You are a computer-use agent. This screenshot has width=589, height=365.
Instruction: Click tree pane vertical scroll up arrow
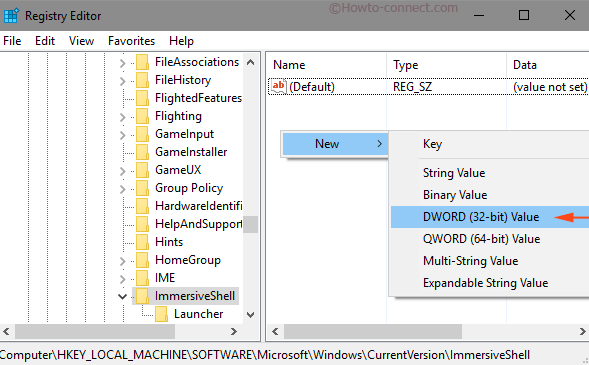tap(251, 62)
